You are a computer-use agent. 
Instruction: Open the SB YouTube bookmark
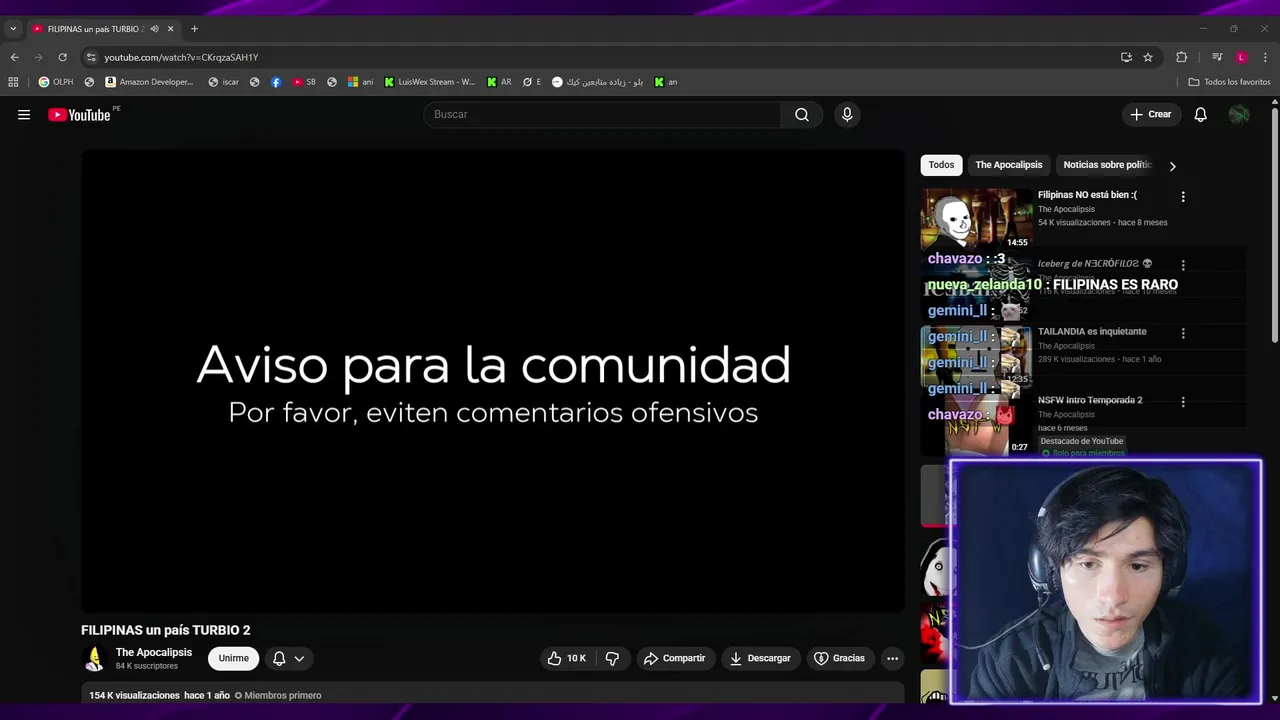pyautogui.click(x=304, y=82)
